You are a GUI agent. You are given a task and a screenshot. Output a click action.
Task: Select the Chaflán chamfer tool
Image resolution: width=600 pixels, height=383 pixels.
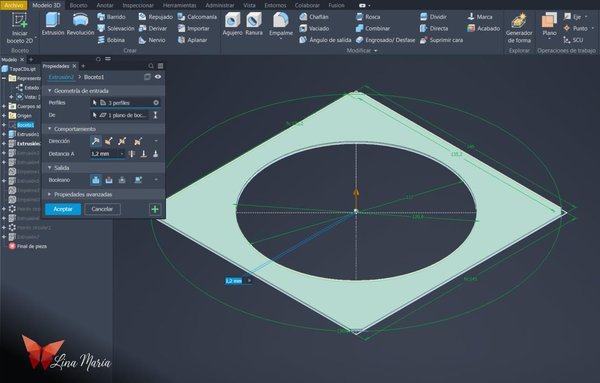(x=314, y=17)
